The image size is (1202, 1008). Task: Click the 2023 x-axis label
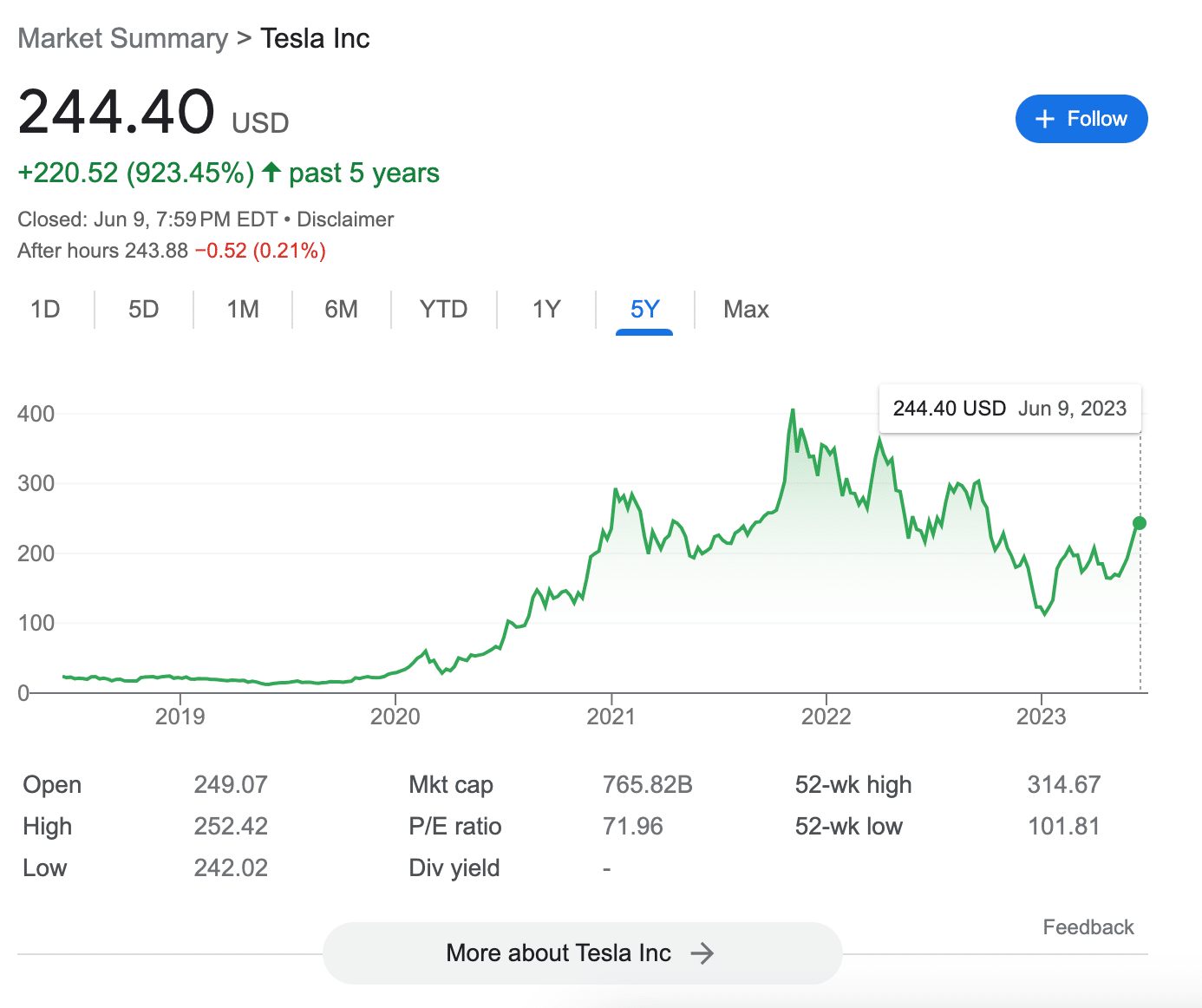(x=1042, y=717)
